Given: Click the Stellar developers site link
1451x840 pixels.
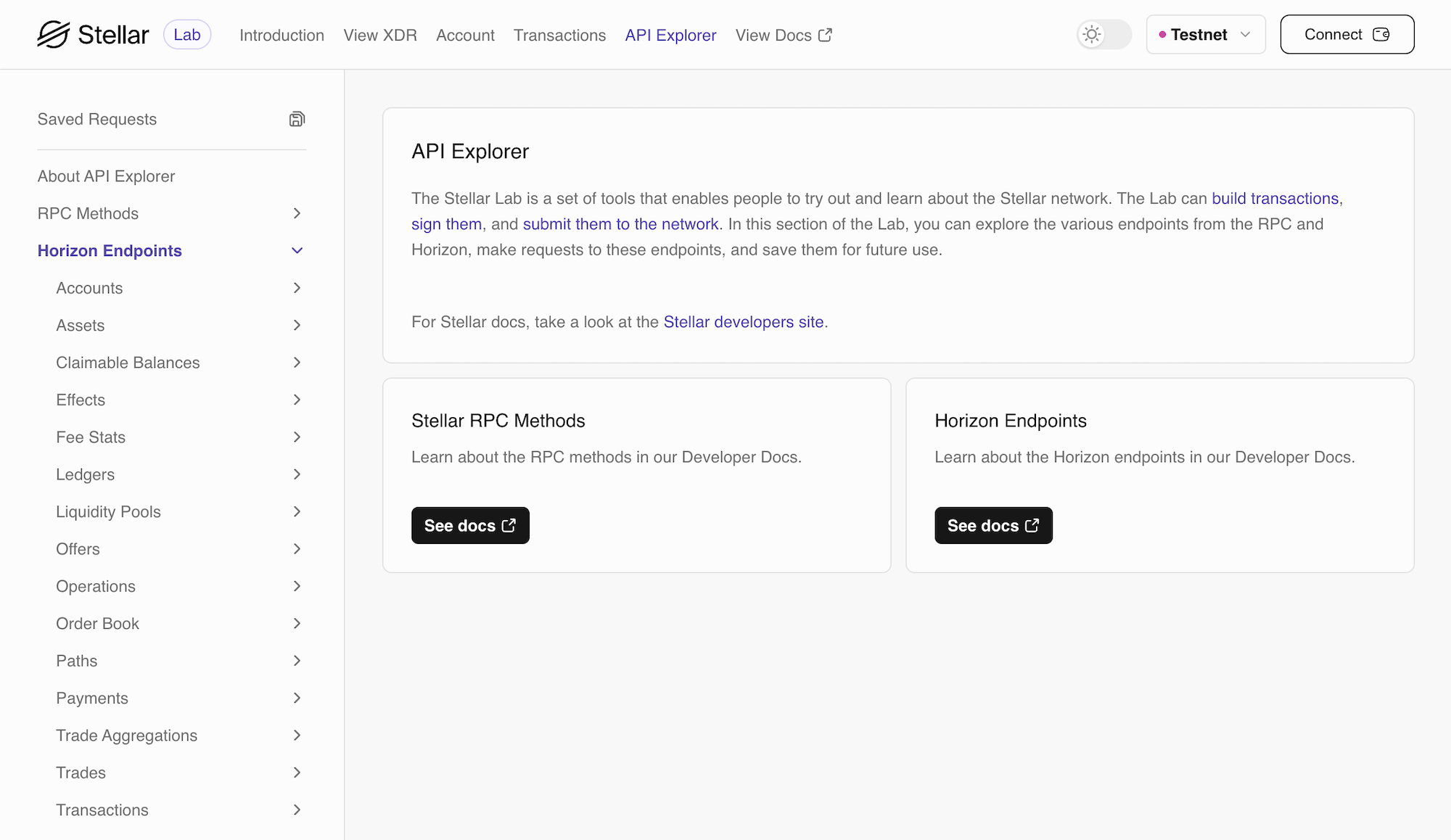Looking at the screenshot, I should click(744, 322).
